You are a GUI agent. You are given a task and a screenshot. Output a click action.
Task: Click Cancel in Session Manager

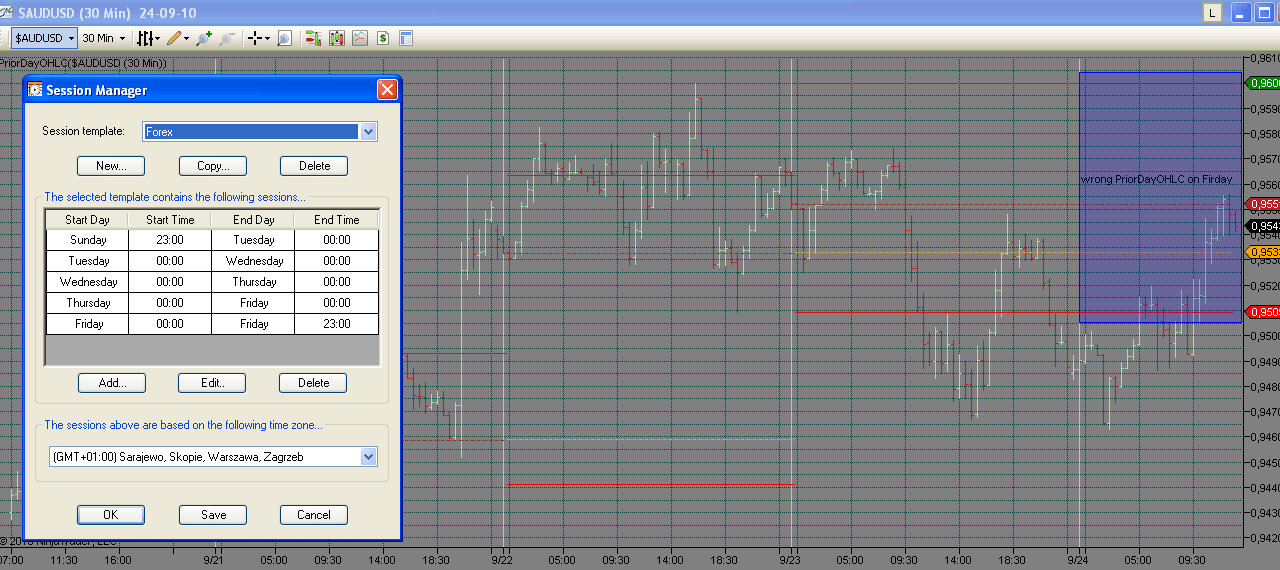point(313,515)
